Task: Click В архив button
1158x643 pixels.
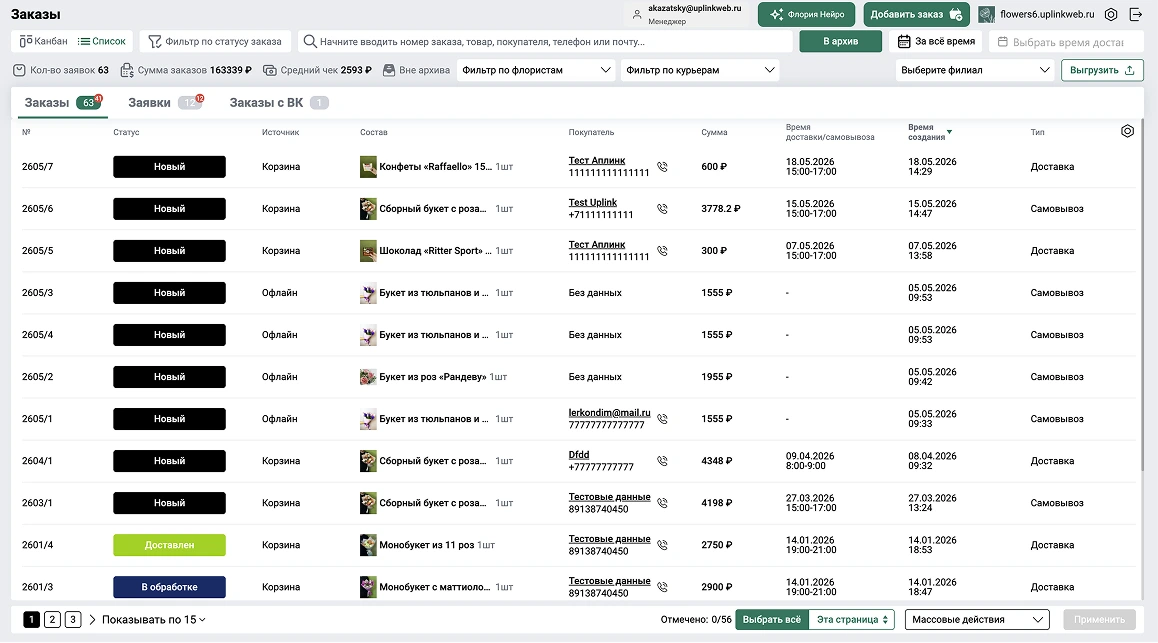Action: pos(840,41)
